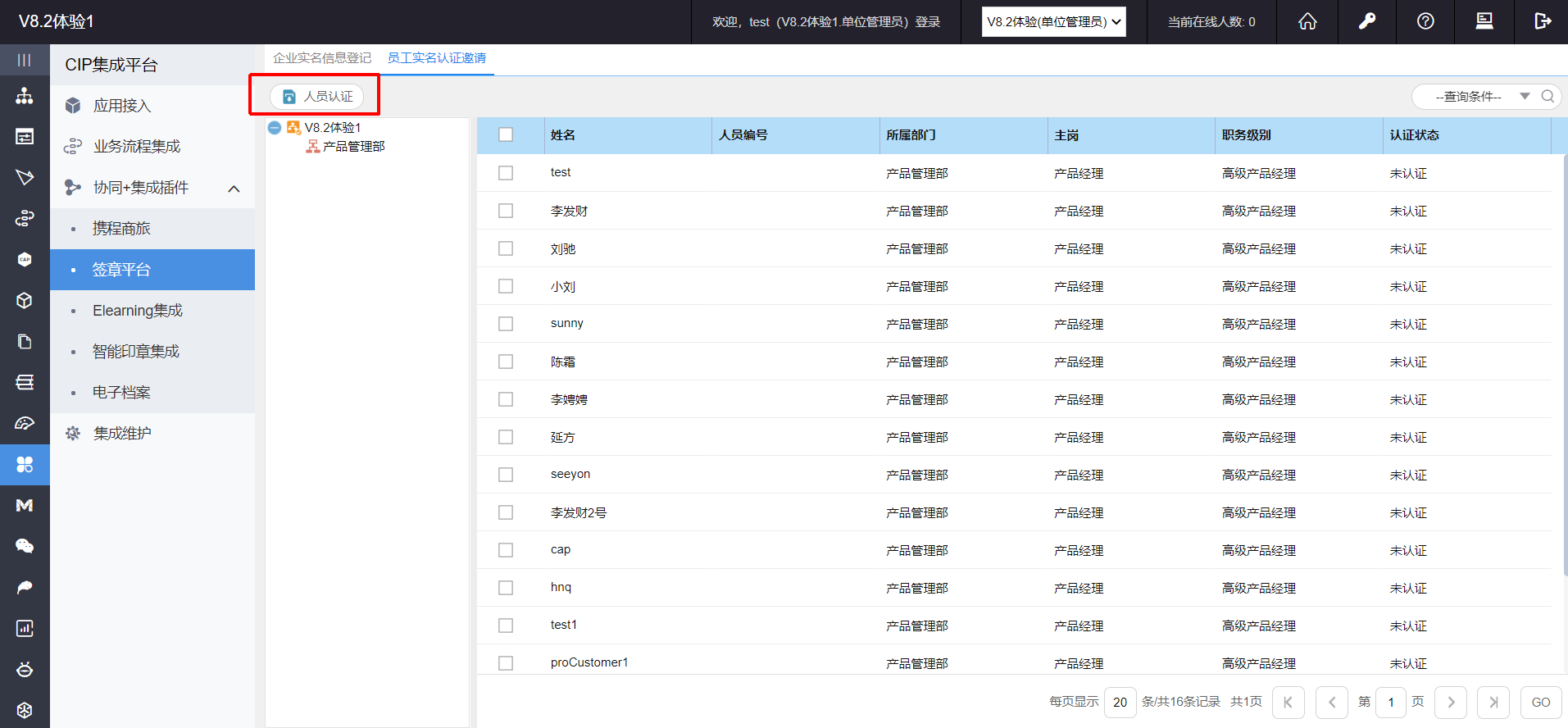The height and width of the screenshot is (728, 1568).
Task: Click the page number input field
Action: [1390, 703]
